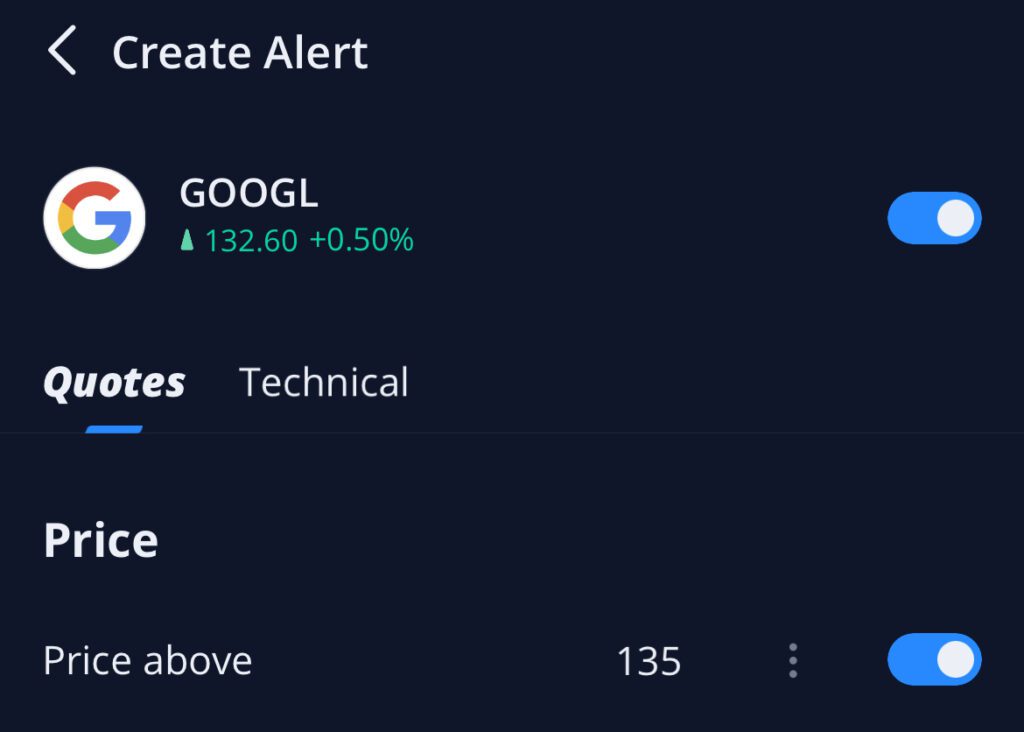Click the 132.60 current price
Screen dimensions: 1024x732
pos(251,241)
